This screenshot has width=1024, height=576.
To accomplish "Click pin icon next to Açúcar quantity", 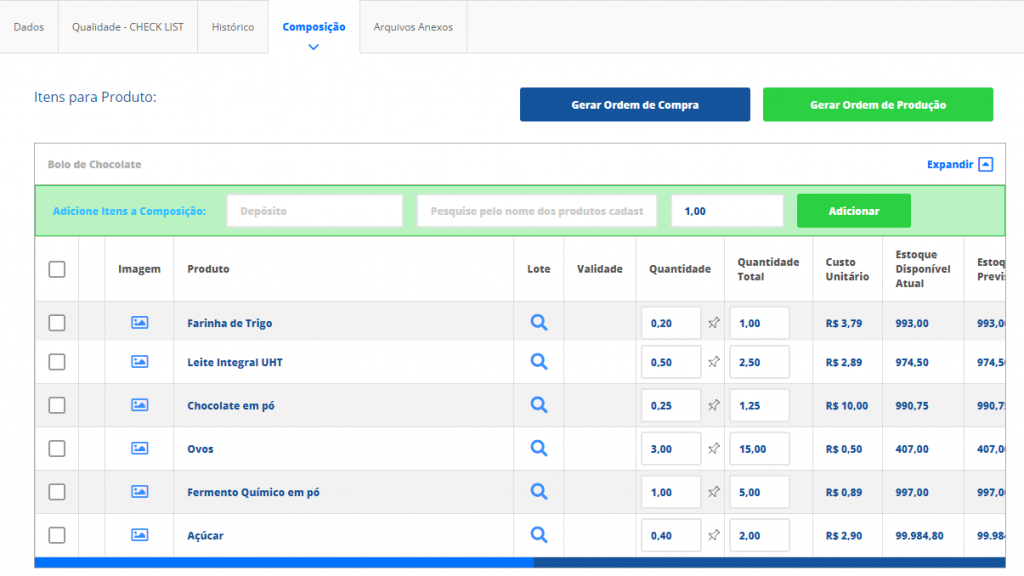I will 714,535.
